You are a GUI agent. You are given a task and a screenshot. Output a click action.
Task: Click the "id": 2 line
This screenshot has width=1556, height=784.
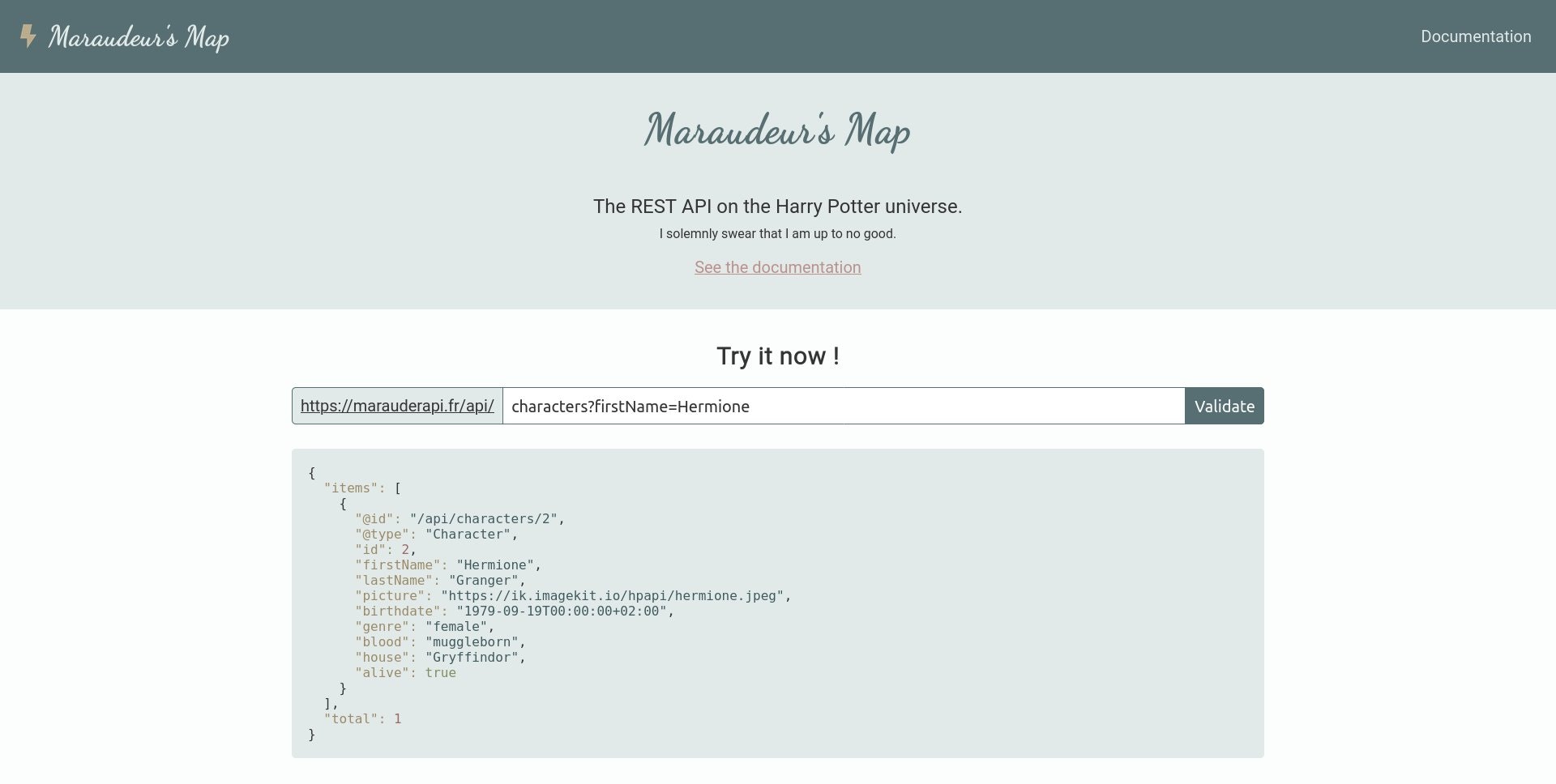coord(386,550)
